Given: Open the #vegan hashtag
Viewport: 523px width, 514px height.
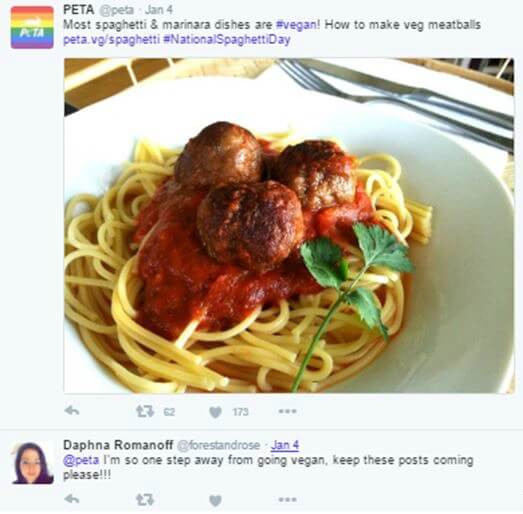Looking at the screenshot, I should 296,25.
